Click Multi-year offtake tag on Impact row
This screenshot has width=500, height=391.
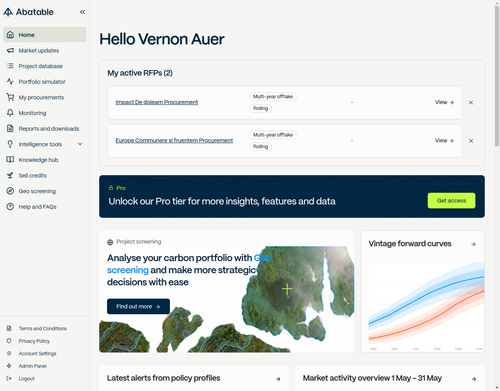point(273,97)
